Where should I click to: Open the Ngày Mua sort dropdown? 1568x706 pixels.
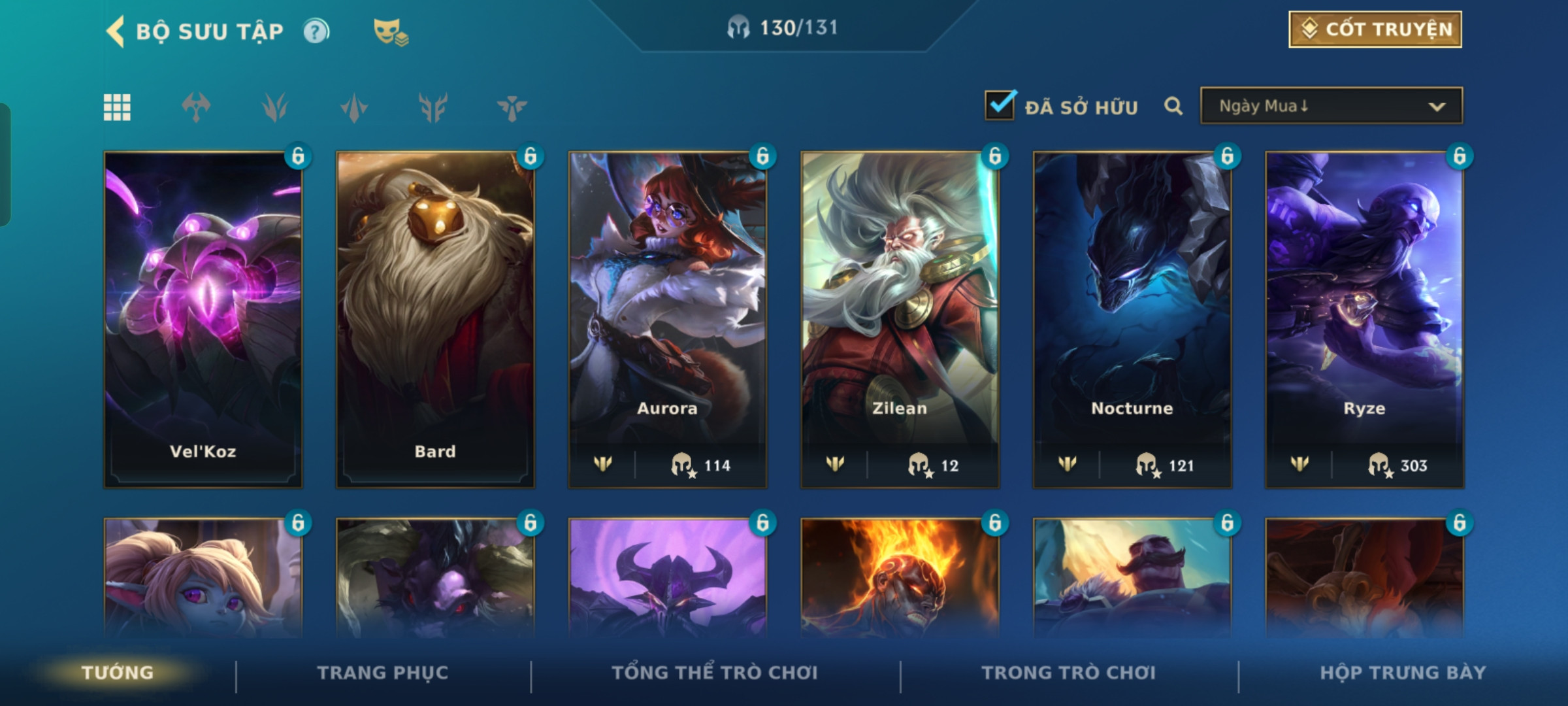click(x=1331, y=106)
